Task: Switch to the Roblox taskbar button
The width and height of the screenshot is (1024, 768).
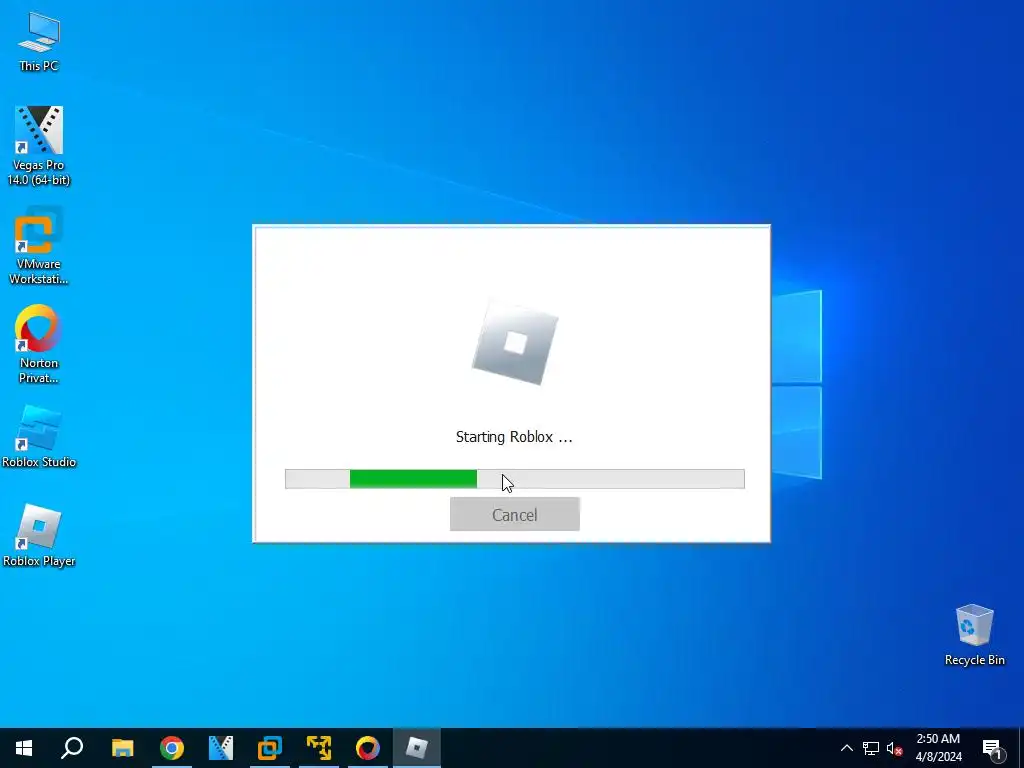Action: coord(417,748)
